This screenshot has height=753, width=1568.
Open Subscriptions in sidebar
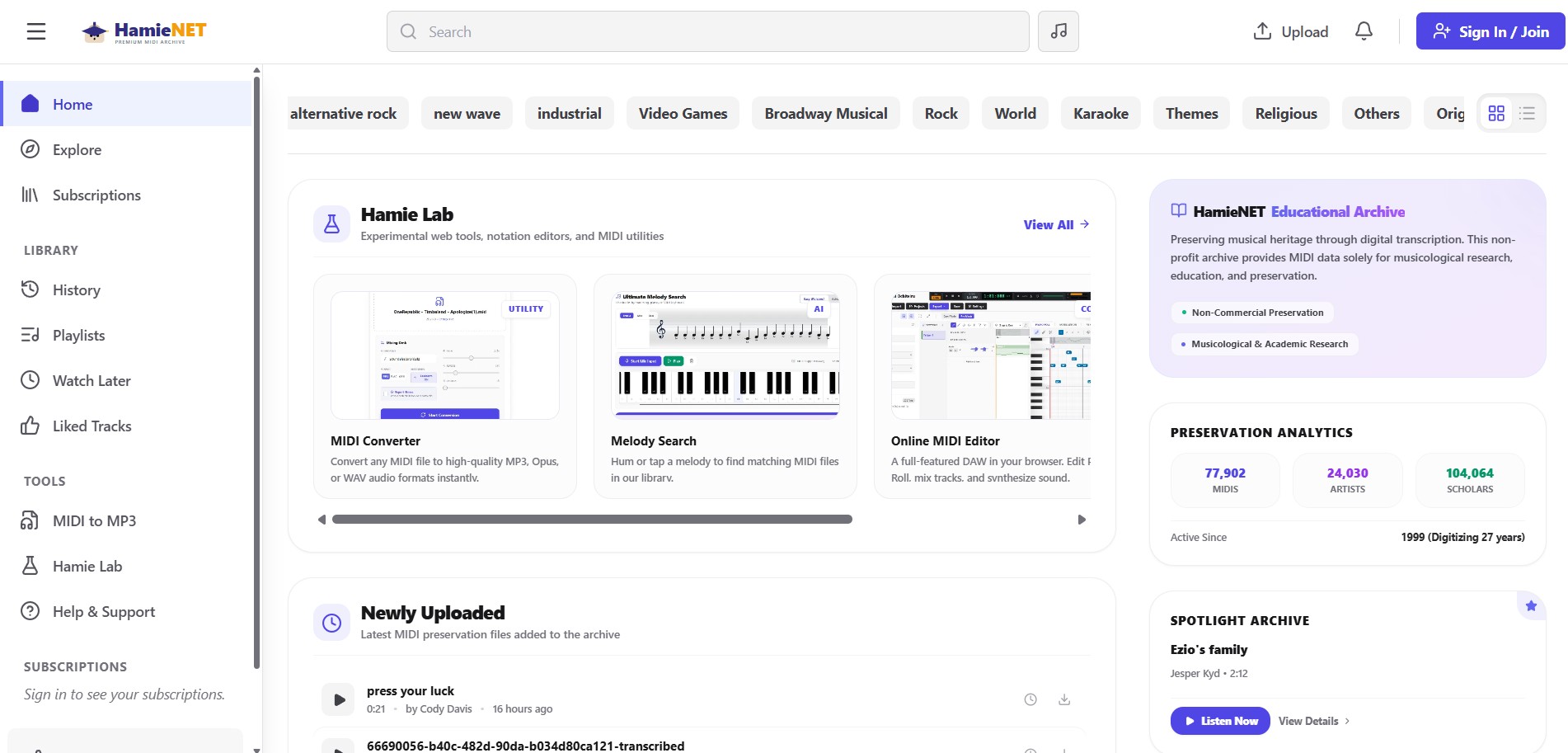coord(127,195)
